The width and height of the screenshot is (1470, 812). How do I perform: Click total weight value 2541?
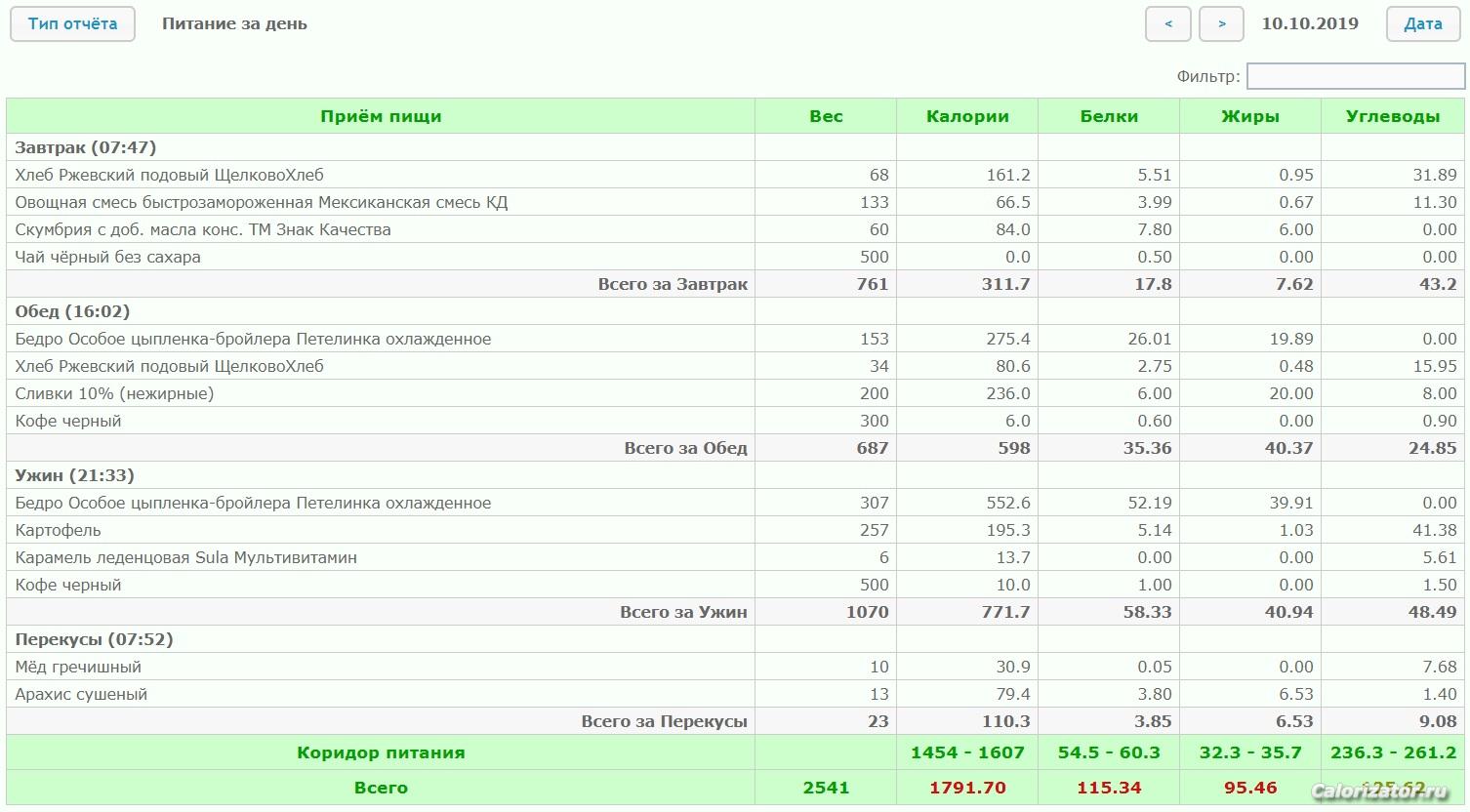click(x=826, y=788)
